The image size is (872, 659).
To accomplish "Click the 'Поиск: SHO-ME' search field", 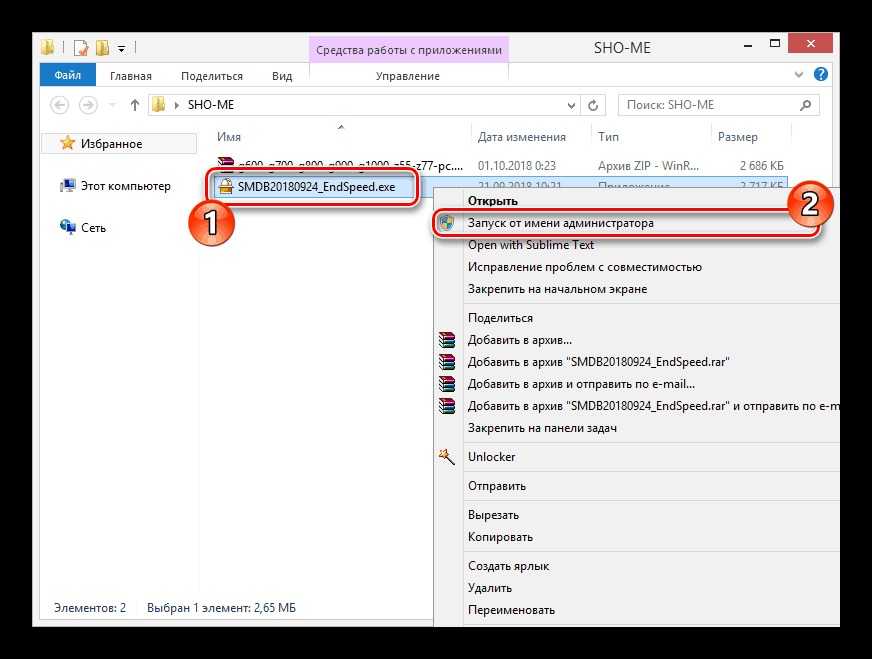I will 710,105.
